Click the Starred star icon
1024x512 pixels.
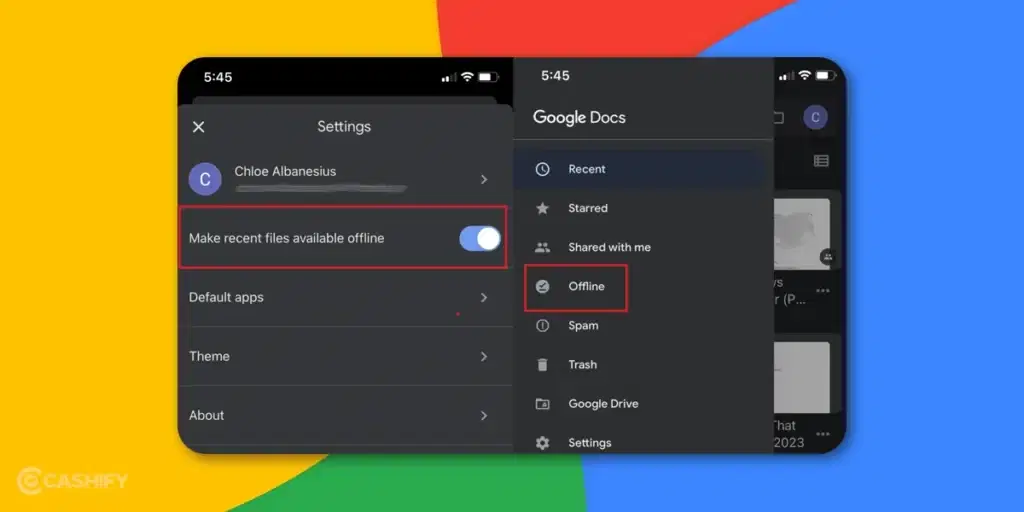(x=543, y=208)
